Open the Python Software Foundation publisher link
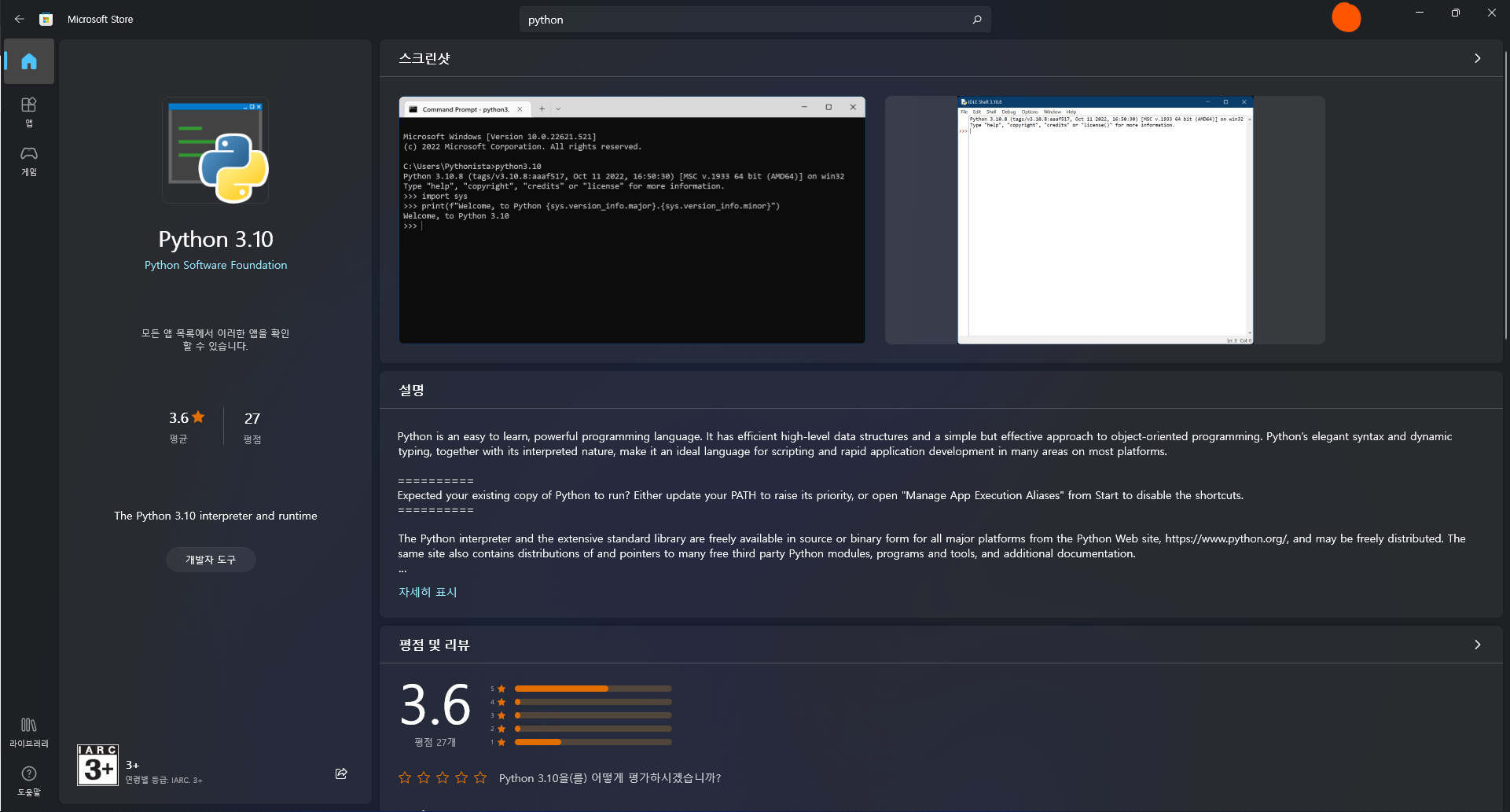This screenshot has width=1510, height=812. click(x=215, y=265)
